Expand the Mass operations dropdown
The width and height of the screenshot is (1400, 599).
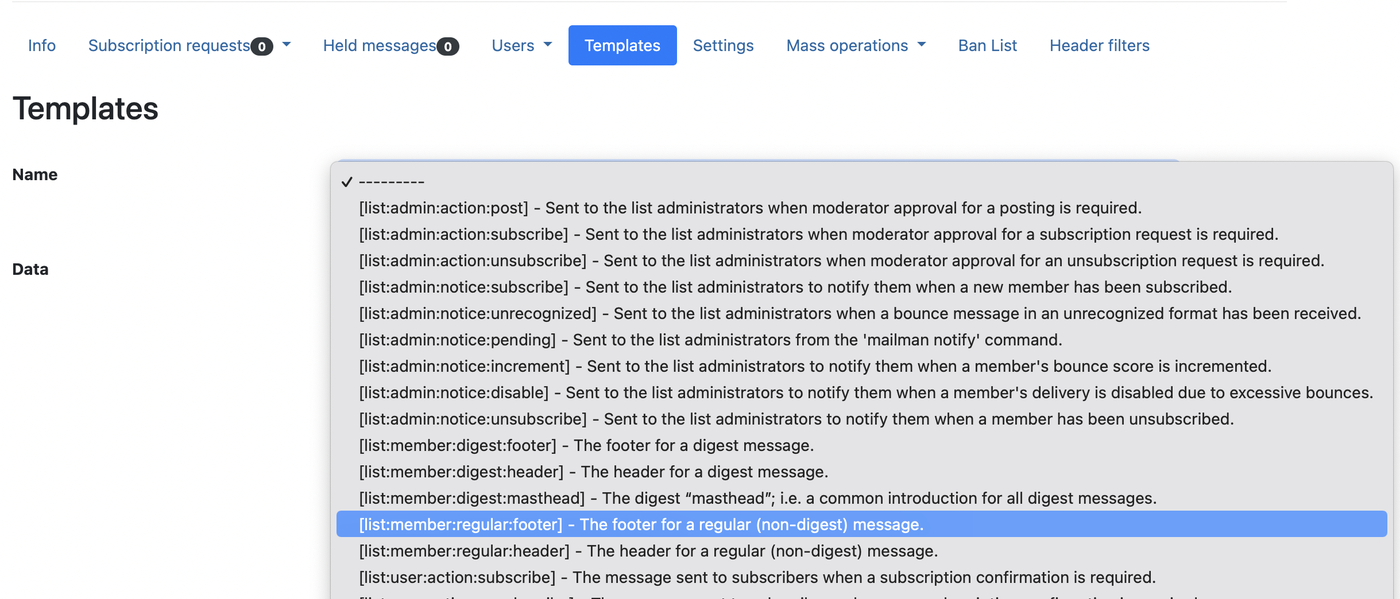coord(856,46)
